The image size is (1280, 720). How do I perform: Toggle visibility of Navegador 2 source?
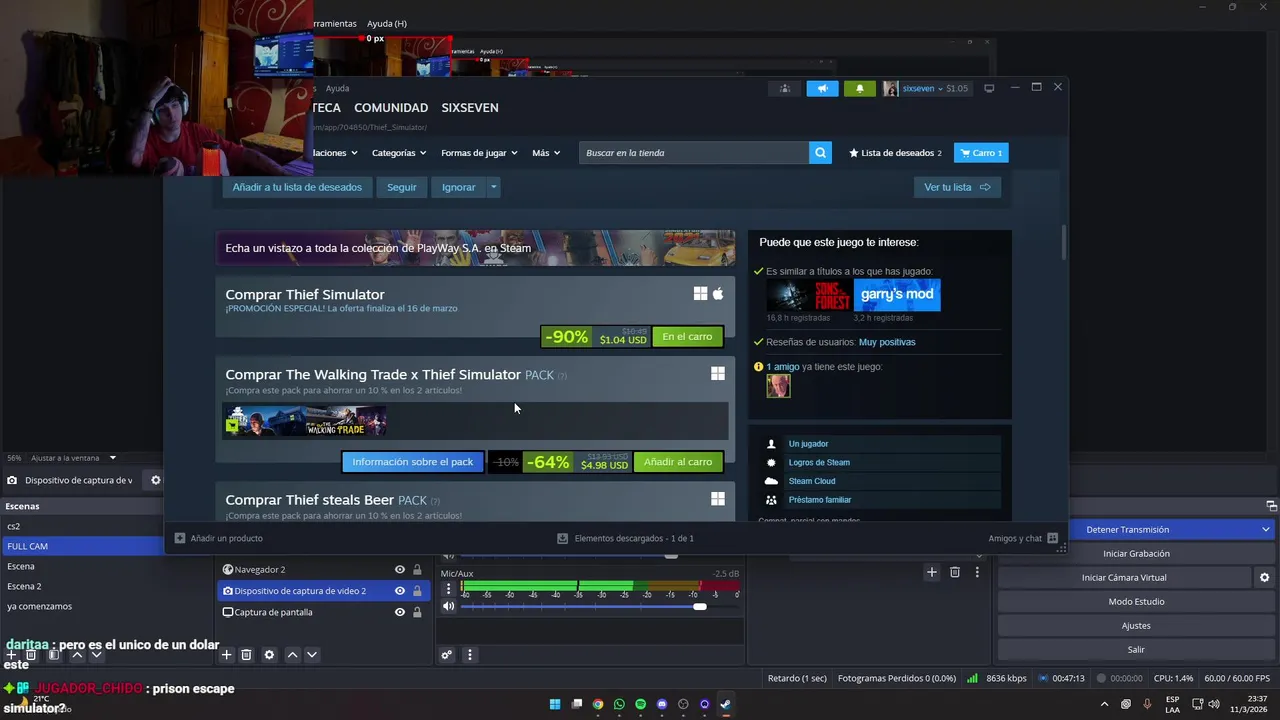(x=400, y=570)
